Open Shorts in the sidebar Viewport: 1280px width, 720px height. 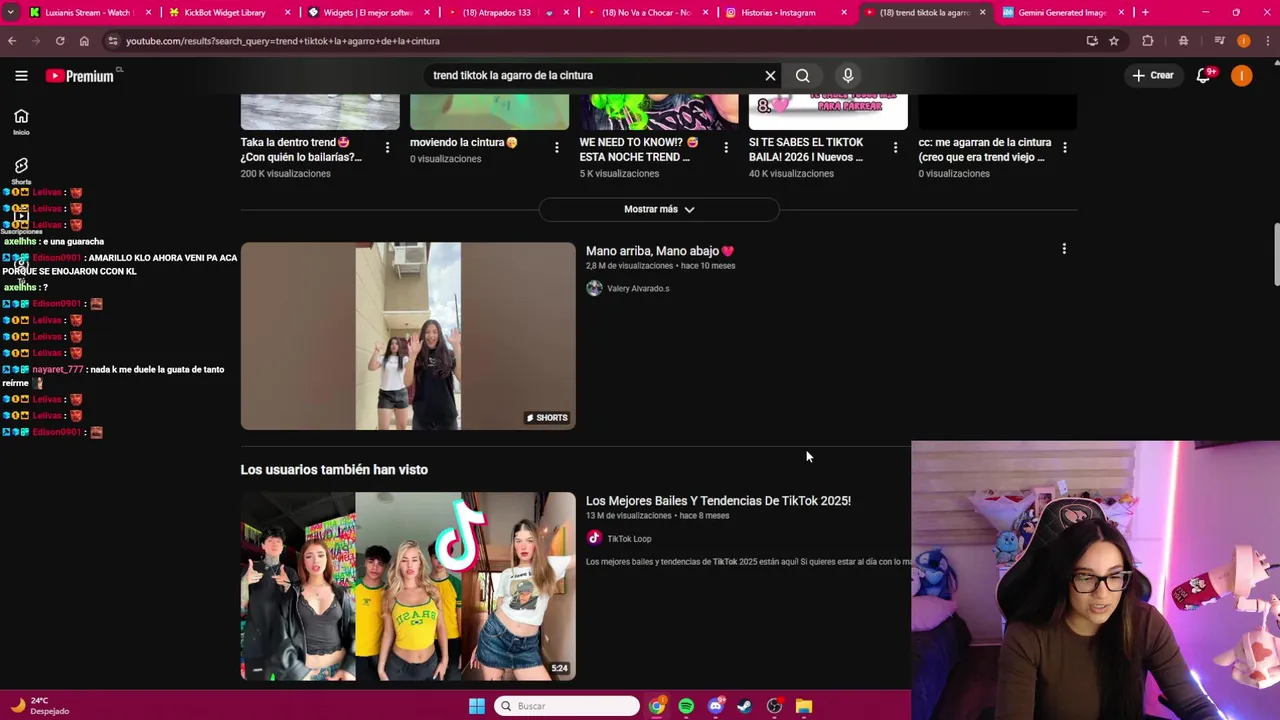(21, 170)
